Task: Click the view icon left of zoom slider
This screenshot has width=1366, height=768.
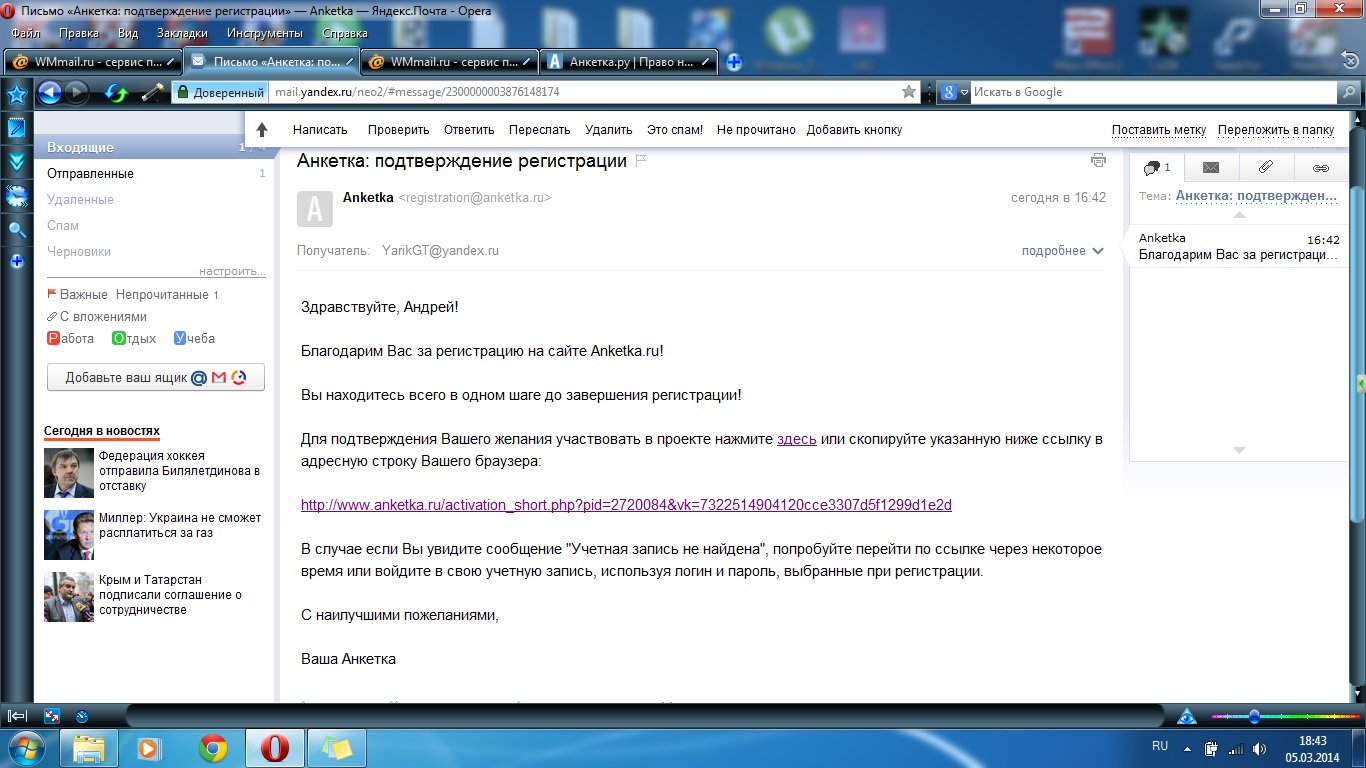Action: click(1187, 716)
